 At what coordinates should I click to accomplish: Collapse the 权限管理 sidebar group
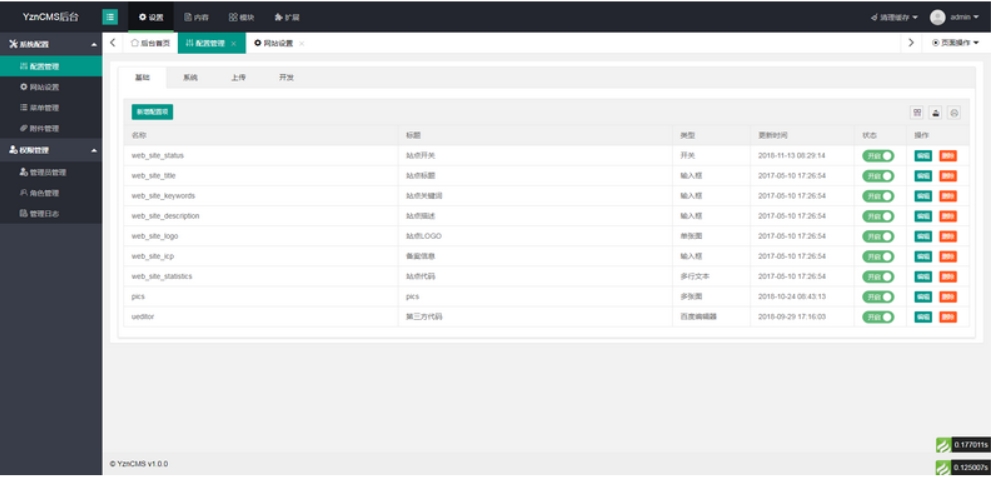[94, 150]
